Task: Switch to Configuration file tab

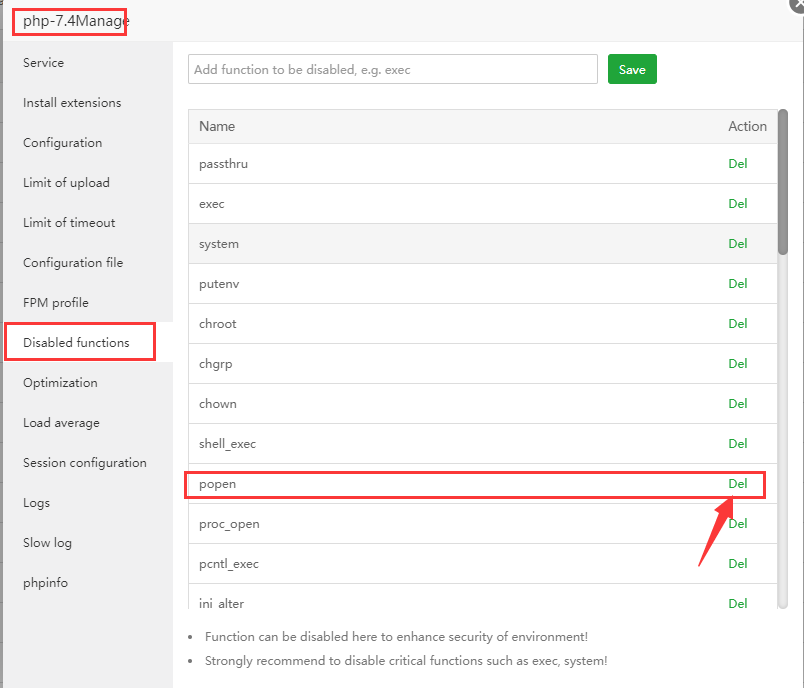Action: point(73,263)
